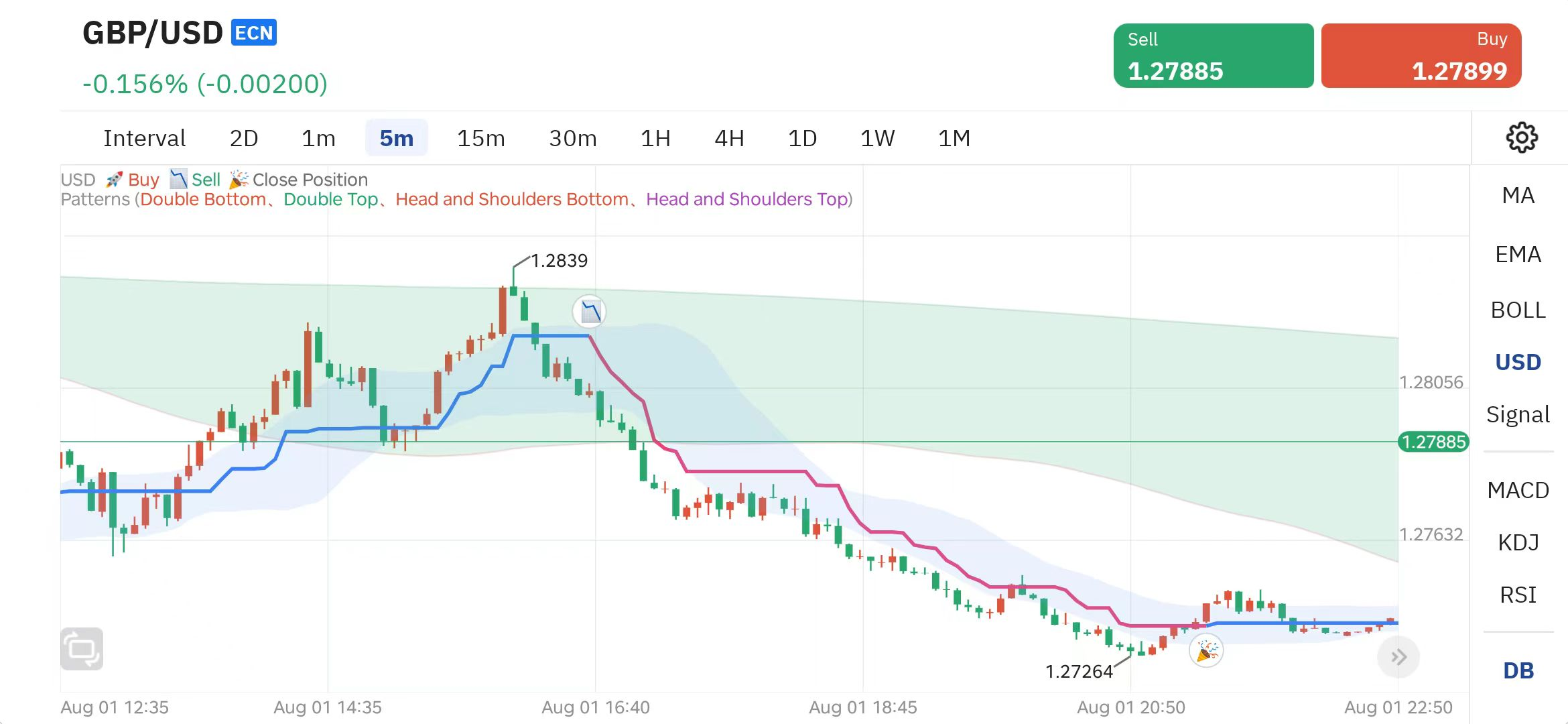Click the current price label 1.27885
Screen dimensions: 1568x724
(x=1433, y=442)
